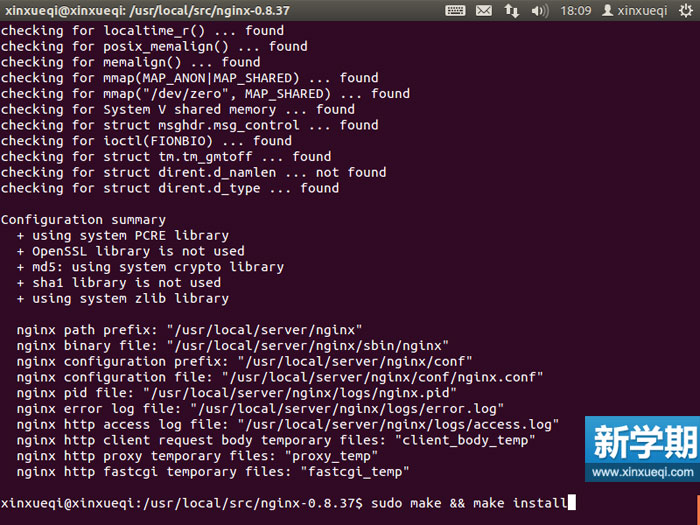700x525 pixels.
Task: Click the 'Configuration summary' heading line
Action: pyautogui.click(x=83, y=220)
